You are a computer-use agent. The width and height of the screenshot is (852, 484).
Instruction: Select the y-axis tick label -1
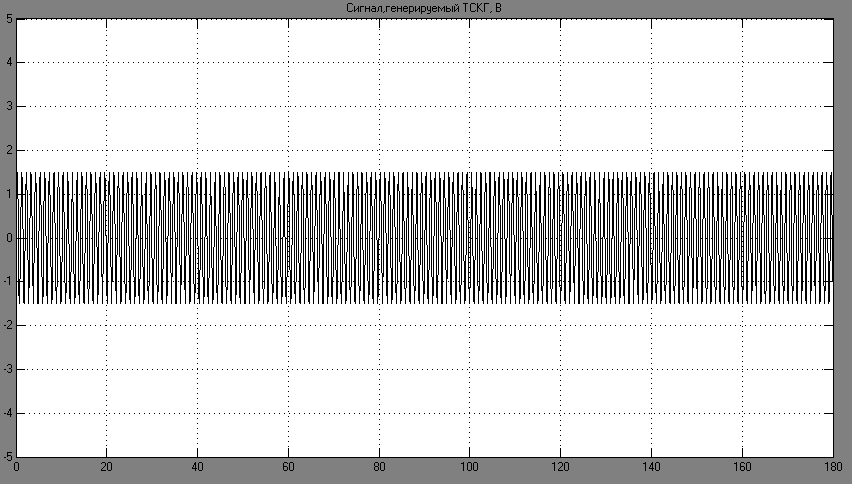8,282
